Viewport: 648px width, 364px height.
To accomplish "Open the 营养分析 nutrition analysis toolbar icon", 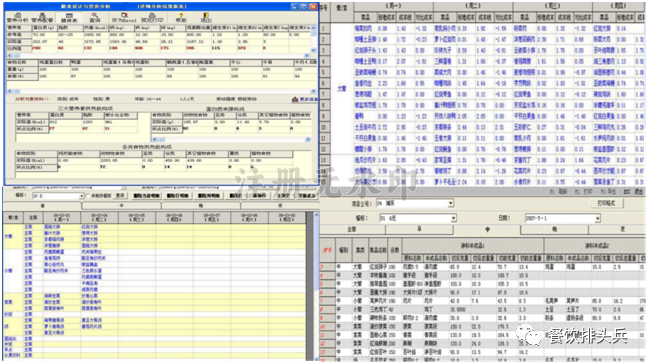I will pyautogui.click(x=18, y=17).
